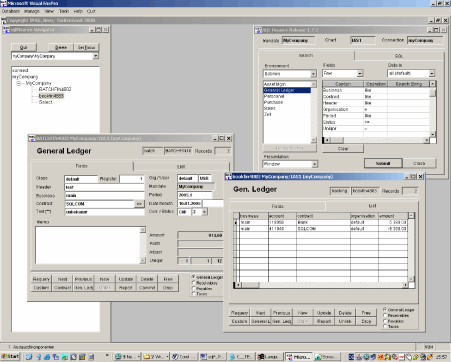Screen dimensions: 451x362
Task: Open the View menu
Action: coord(49,11)
